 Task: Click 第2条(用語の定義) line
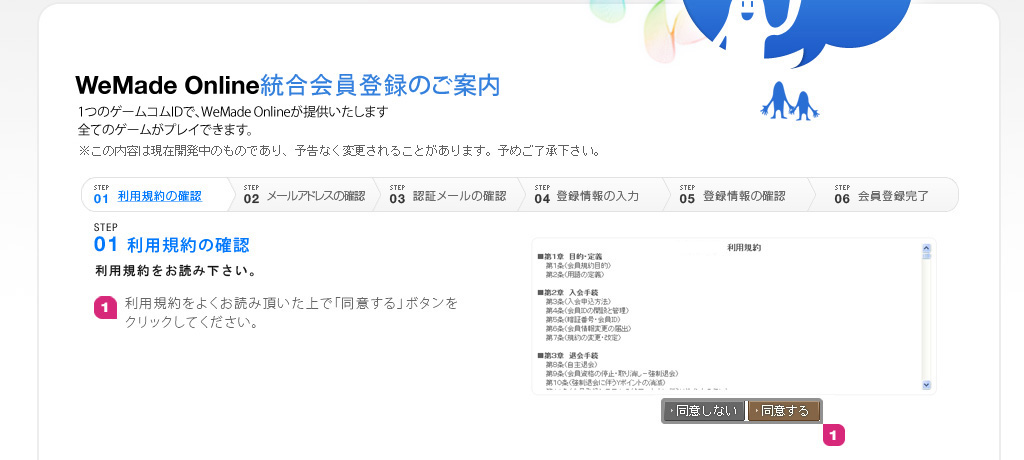coord(575,274)
